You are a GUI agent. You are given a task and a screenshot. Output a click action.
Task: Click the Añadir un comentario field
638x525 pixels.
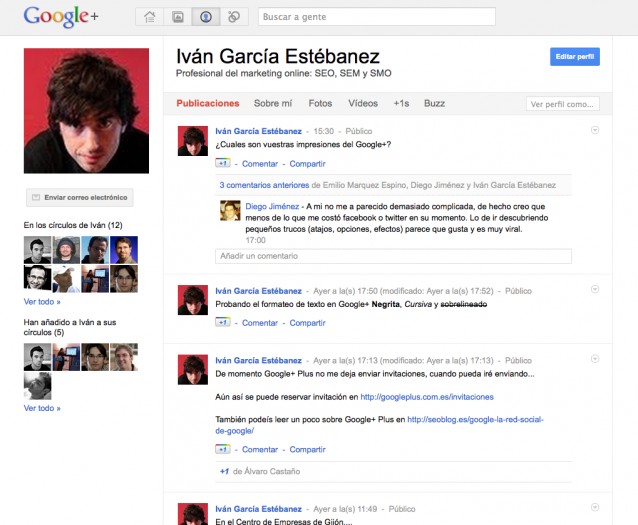[393, 257]
